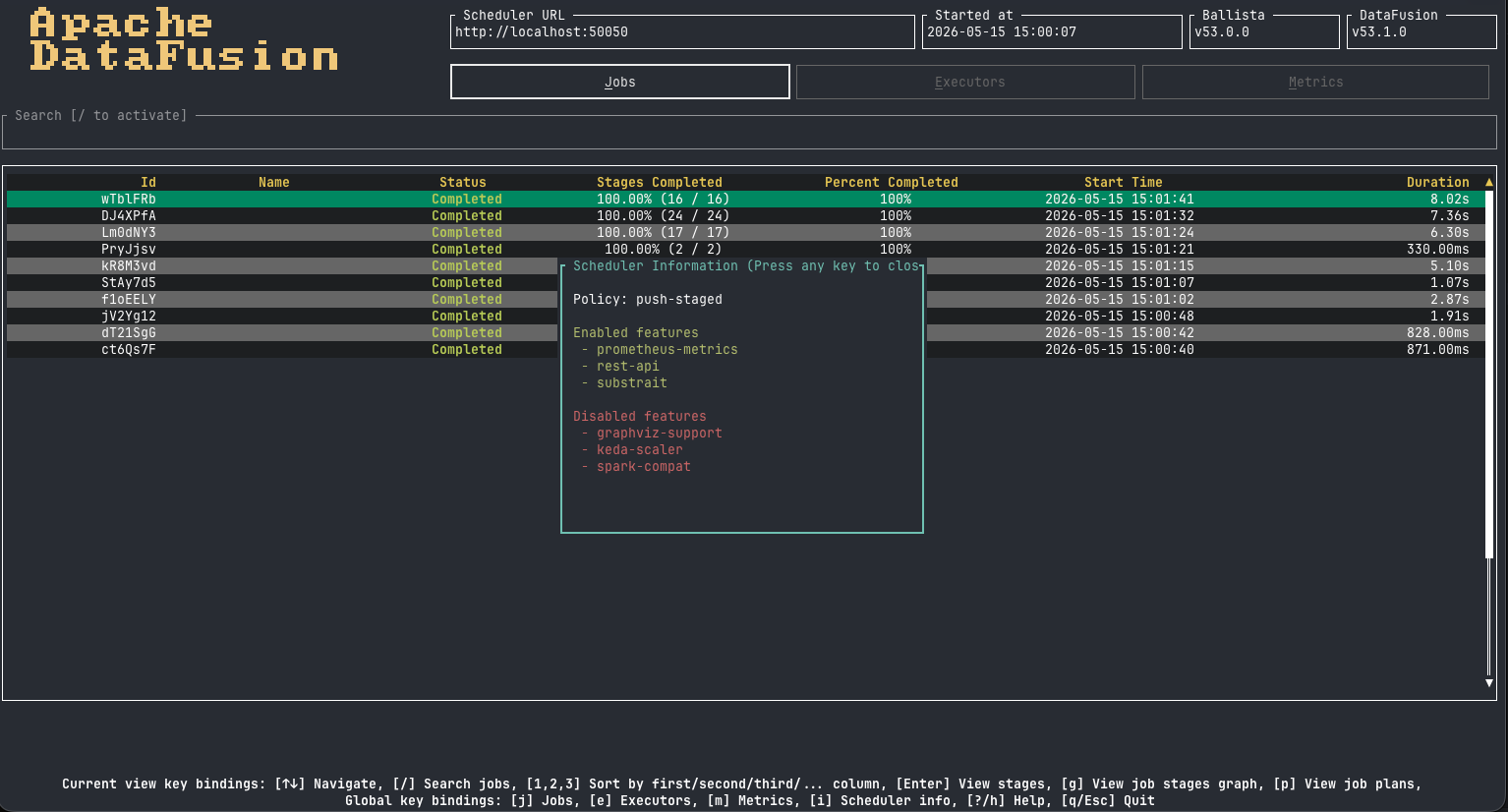Click the 330.00ms duration cell
1508x812 pixels.
click(x=1438, y=249)
